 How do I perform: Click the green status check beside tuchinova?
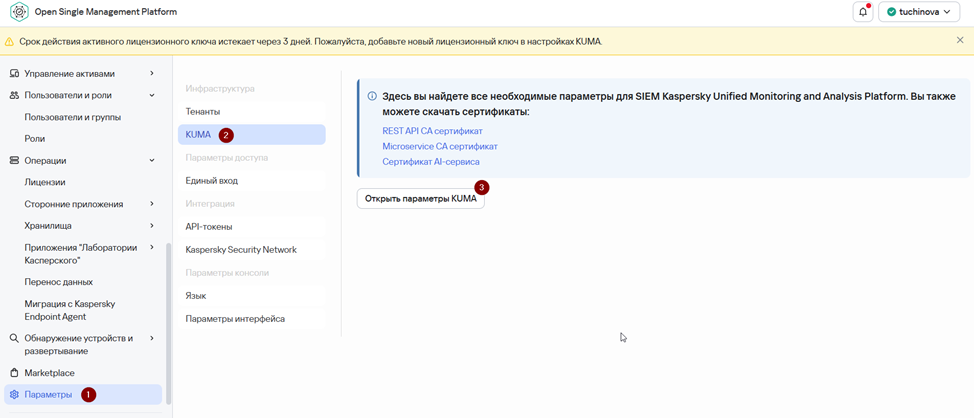tap(891, 12)
